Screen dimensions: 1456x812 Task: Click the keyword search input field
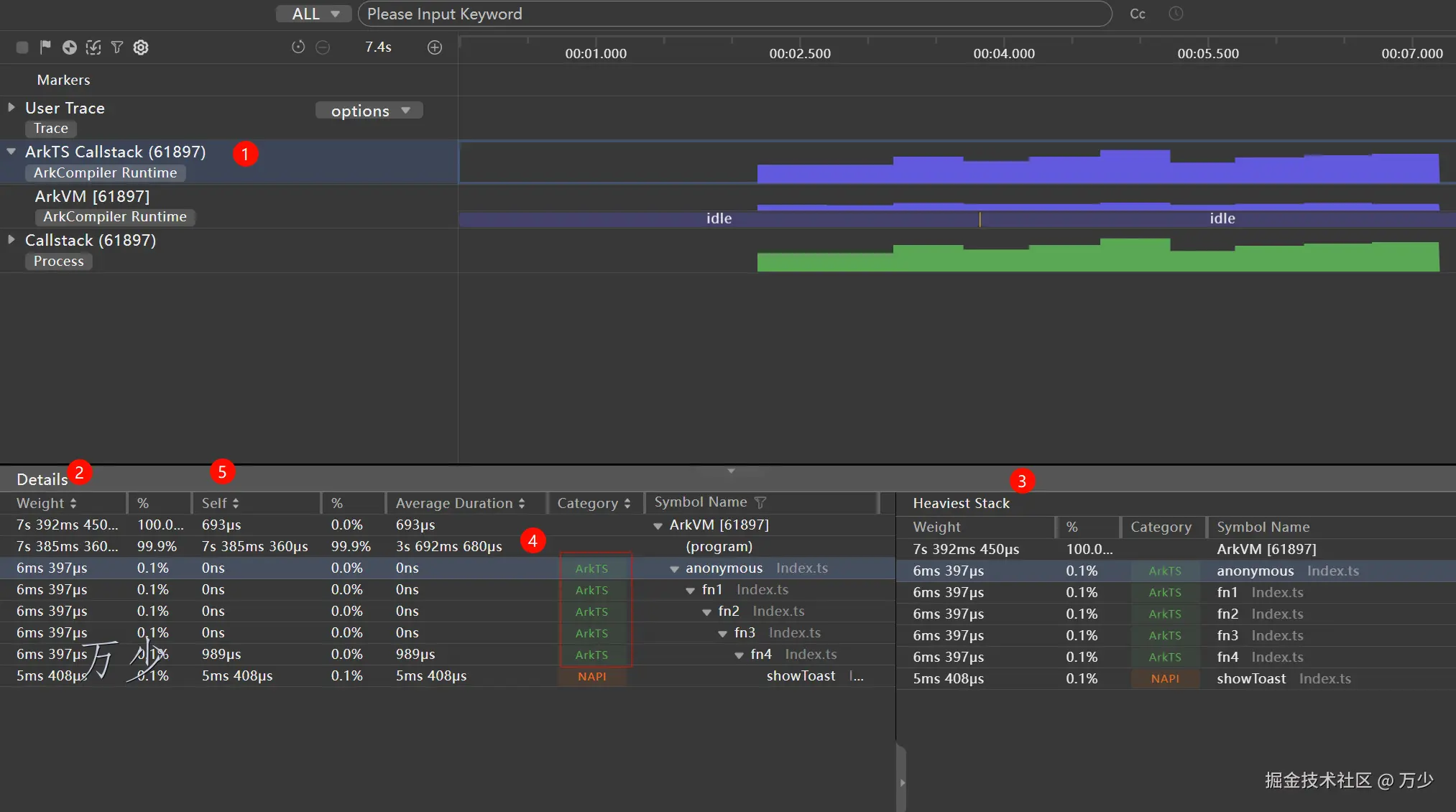tap(733, 14)
